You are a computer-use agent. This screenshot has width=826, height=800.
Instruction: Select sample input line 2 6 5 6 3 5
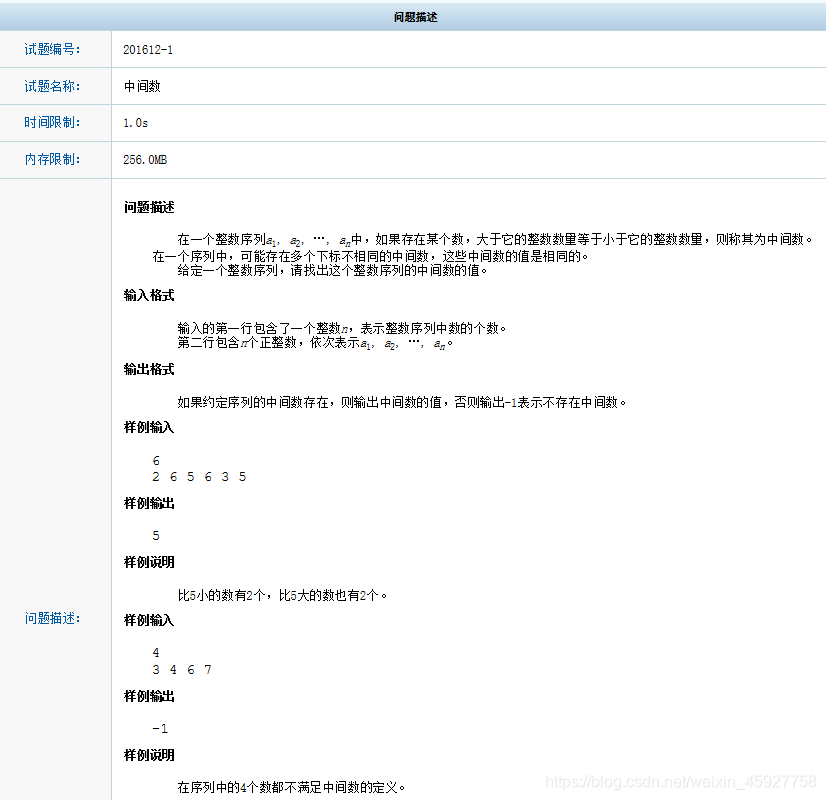198,477
